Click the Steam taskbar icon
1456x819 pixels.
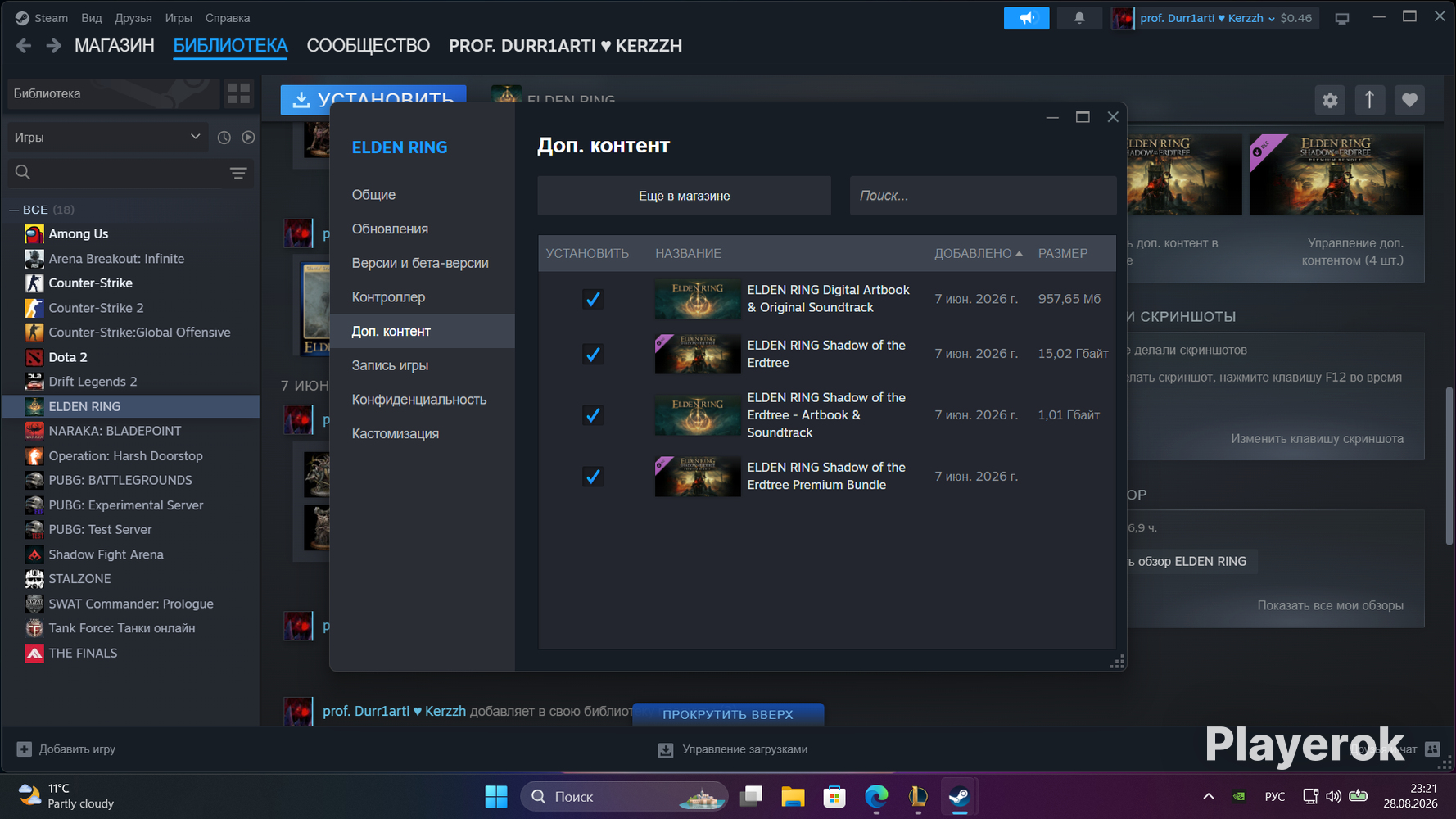[x=959, y=796]
